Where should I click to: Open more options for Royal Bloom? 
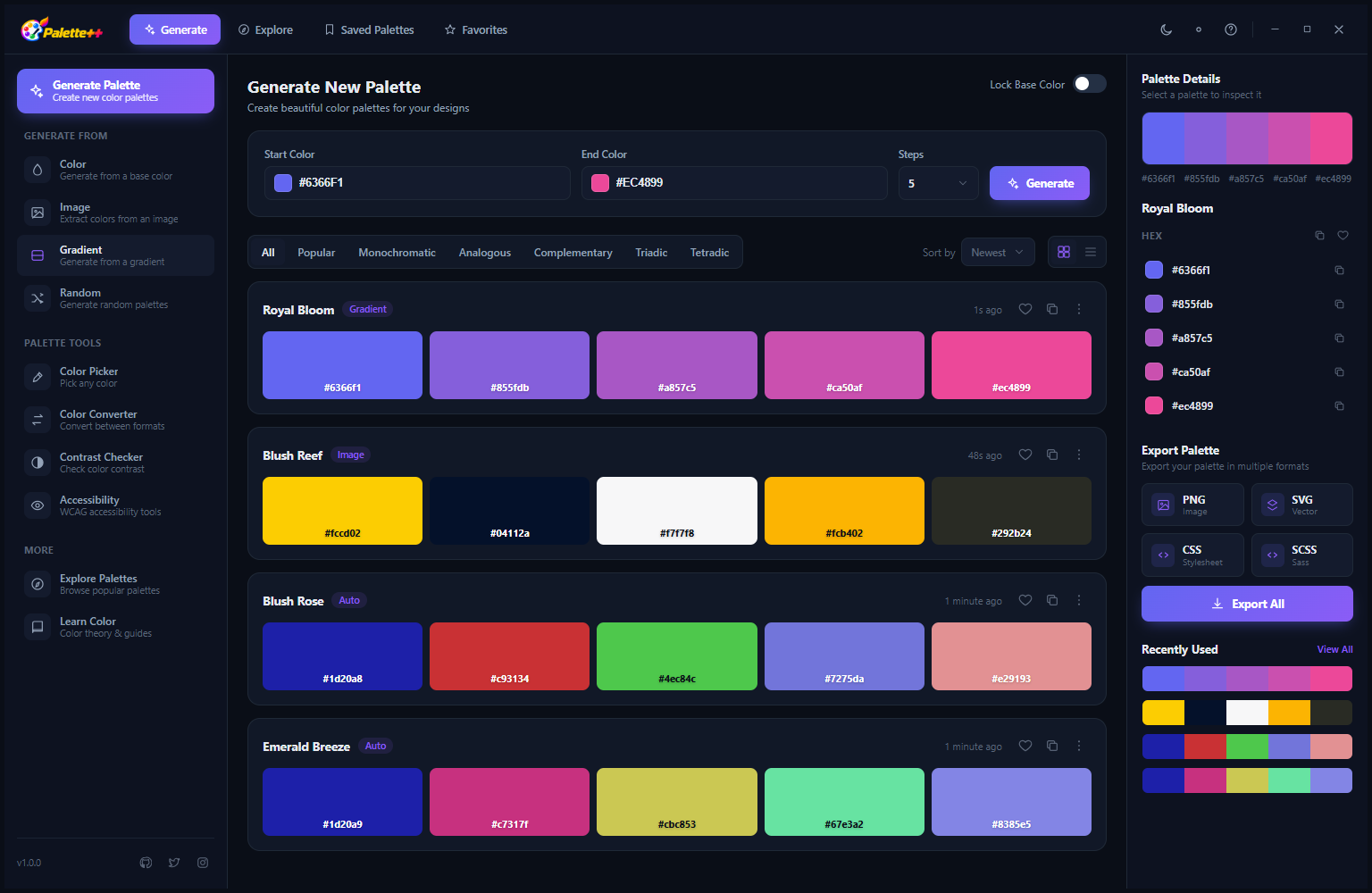pos(1079,309)
